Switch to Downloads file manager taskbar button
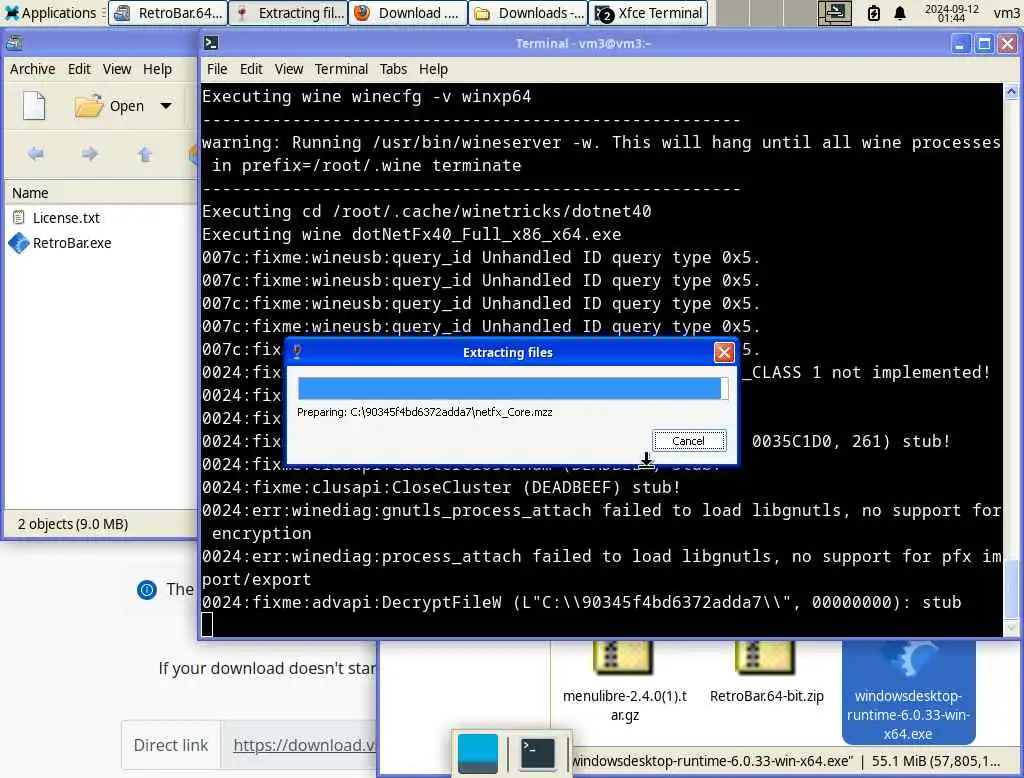The image size is (1024, 778). [528, 13]
